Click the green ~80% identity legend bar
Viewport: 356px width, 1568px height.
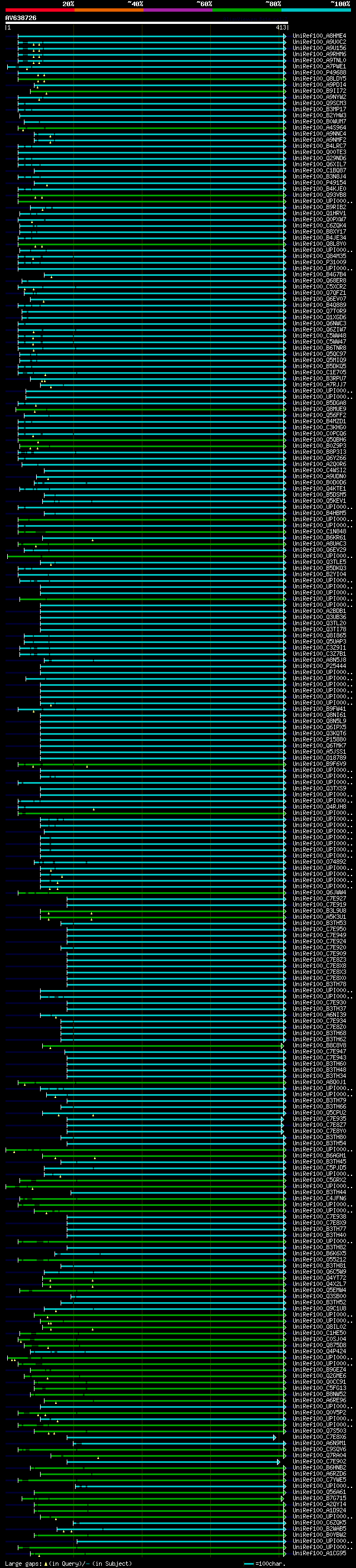(x=247, y=10)
